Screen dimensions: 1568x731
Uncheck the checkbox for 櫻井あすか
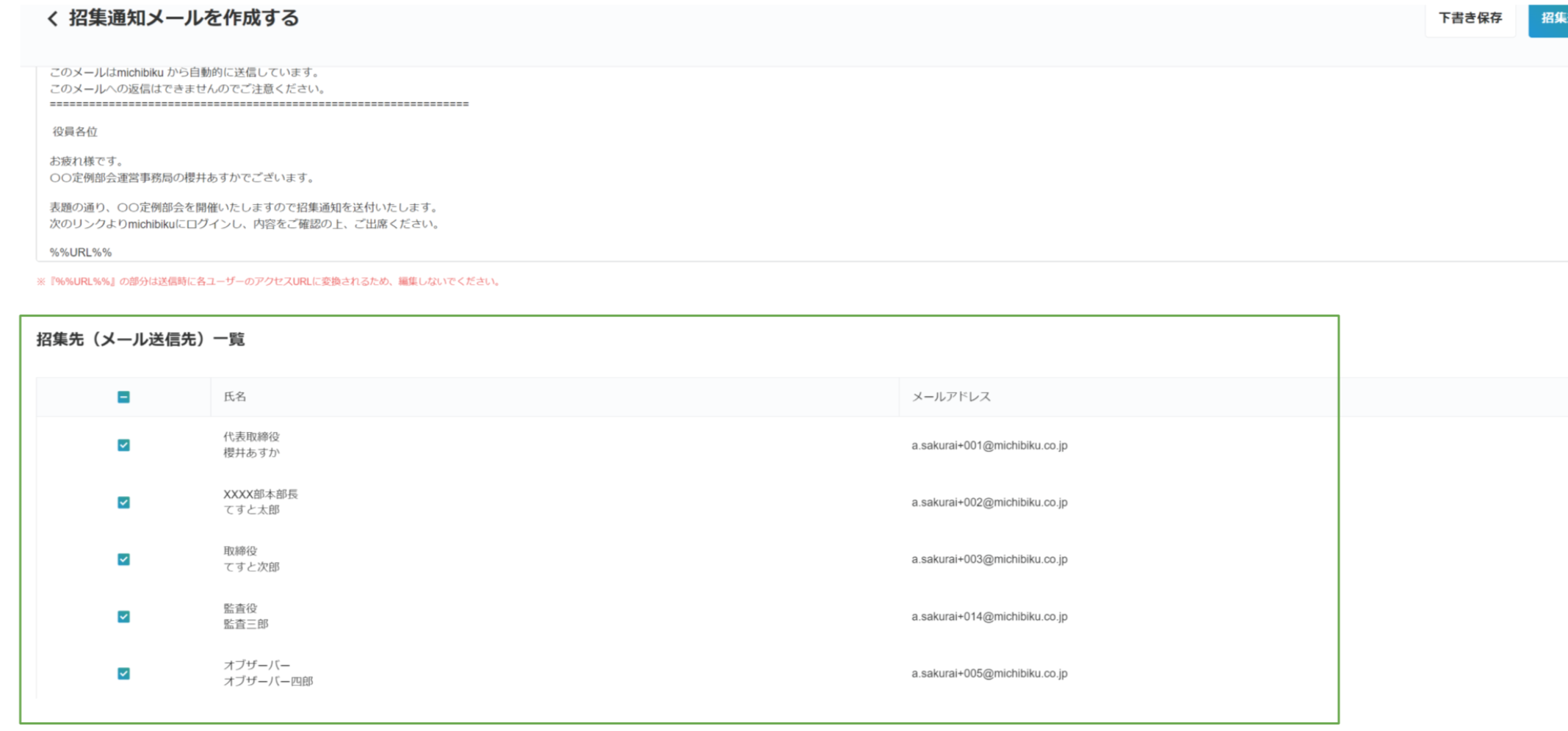[123, 445]
